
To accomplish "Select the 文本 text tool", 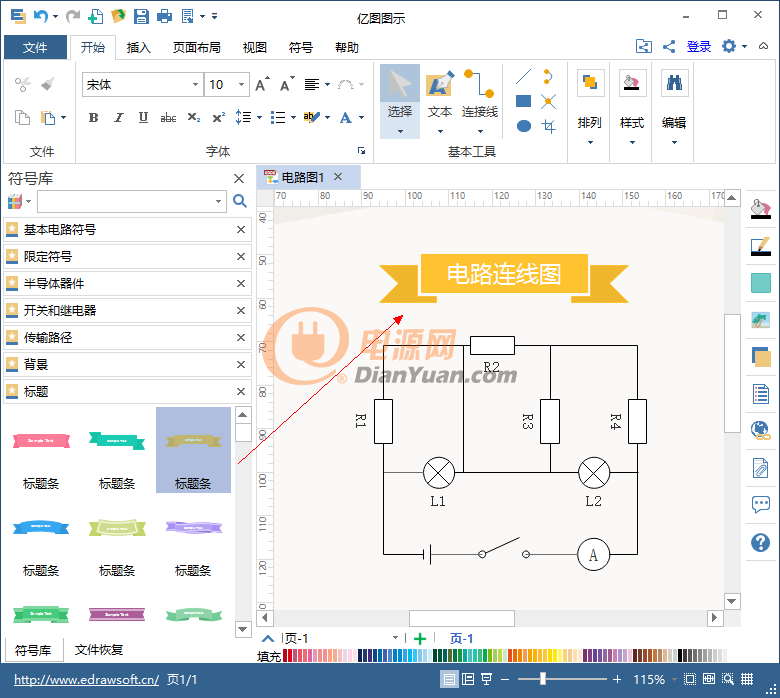I will [x=440, y=101].
